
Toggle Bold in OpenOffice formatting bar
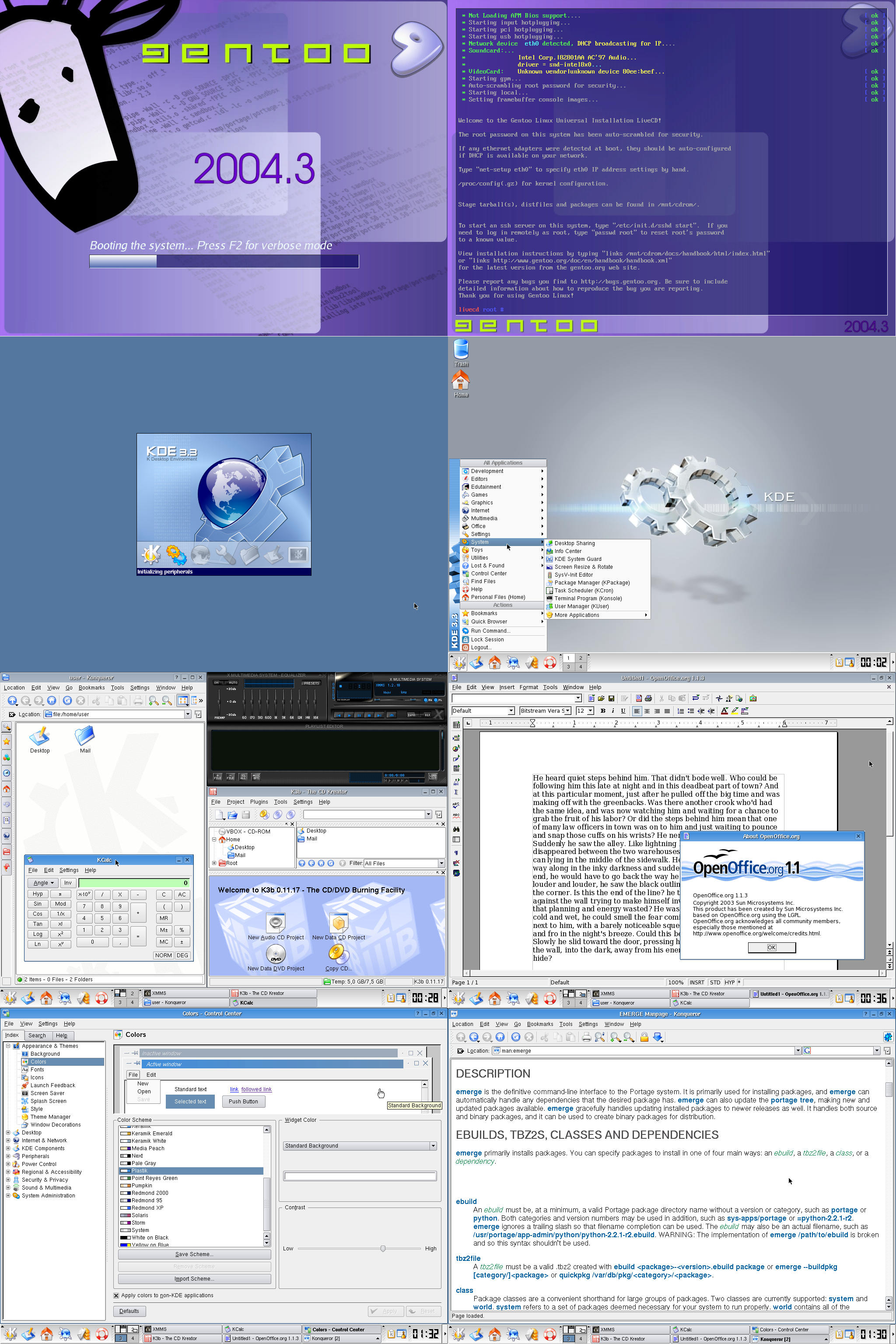pos(603,711)
